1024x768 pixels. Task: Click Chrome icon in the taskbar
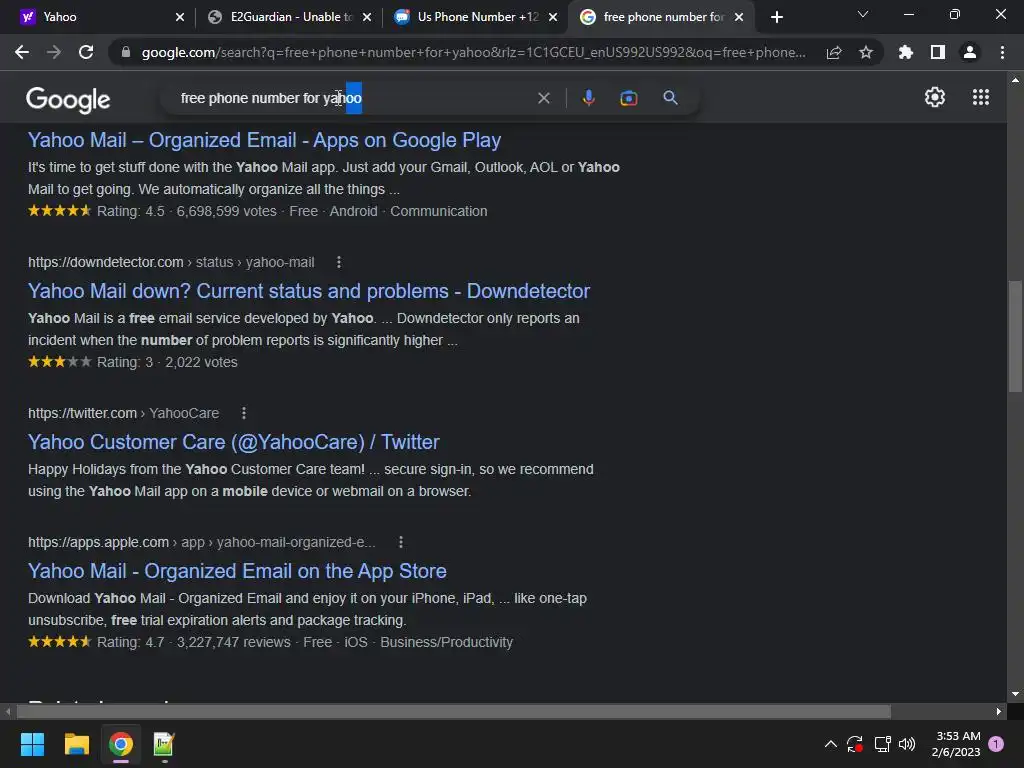[121, 744]
